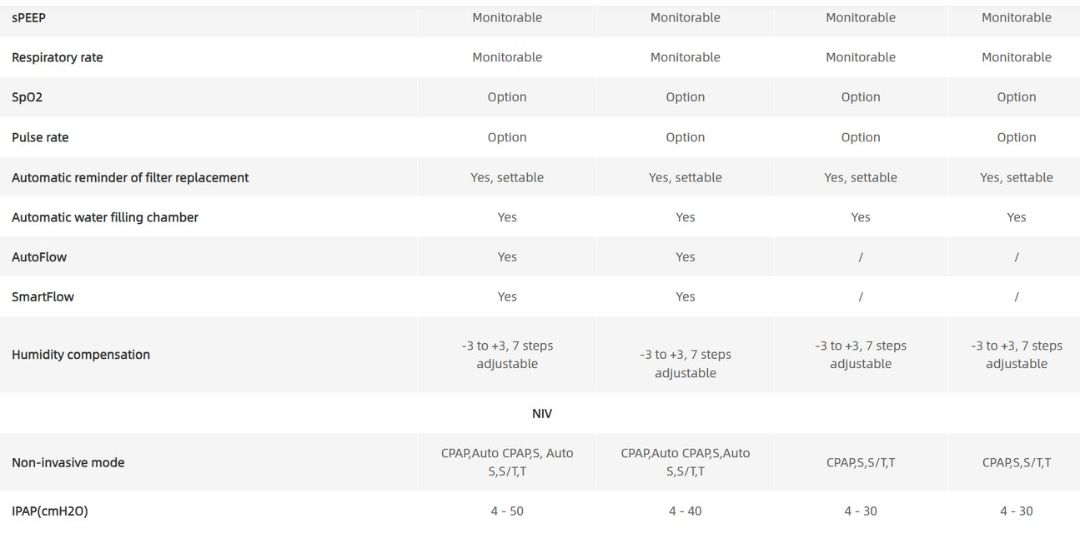Select the Respiratory rate row label
This screenshot has width=1080, height=533.
tap(57, 58)
